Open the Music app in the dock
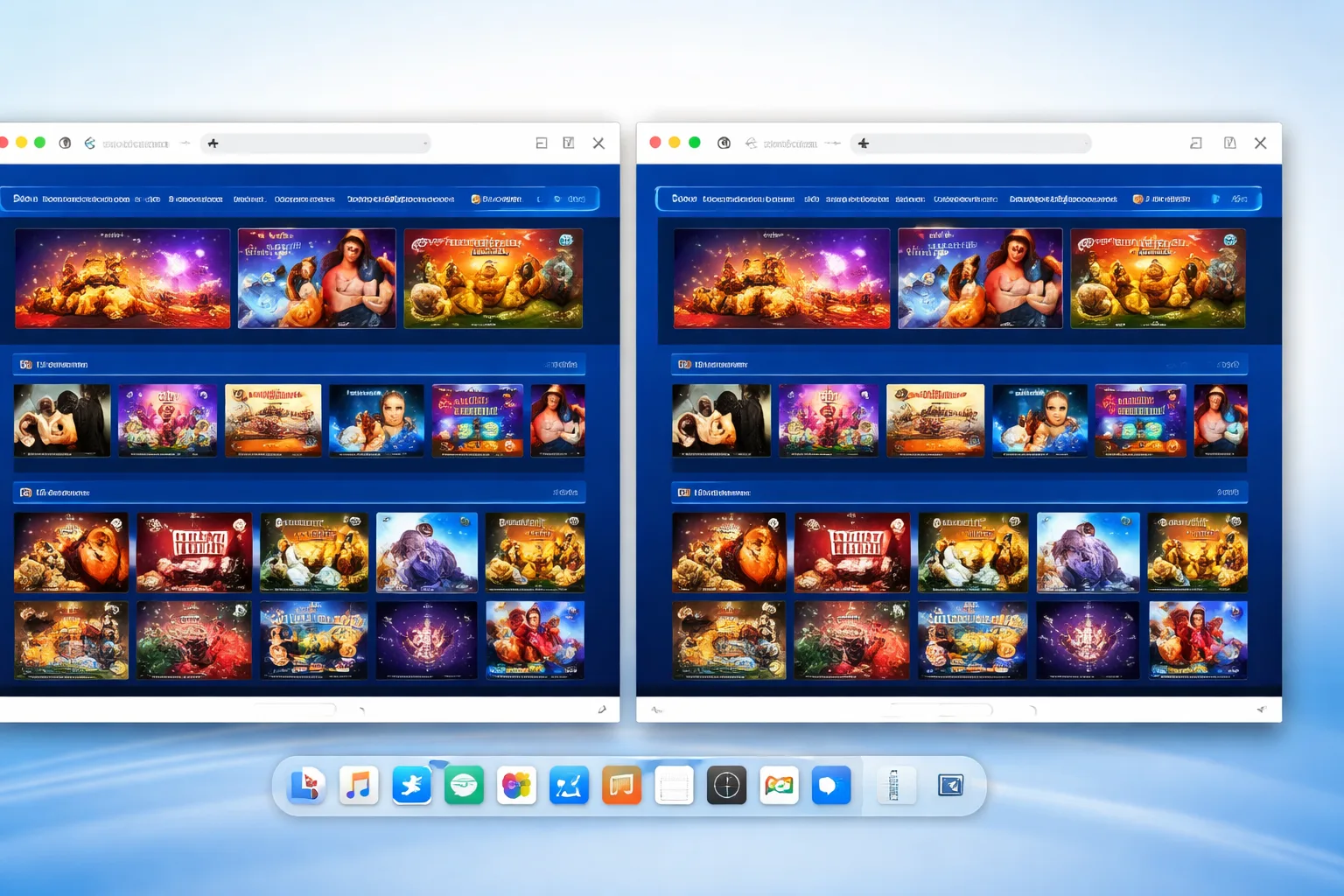 pos(359,785)
